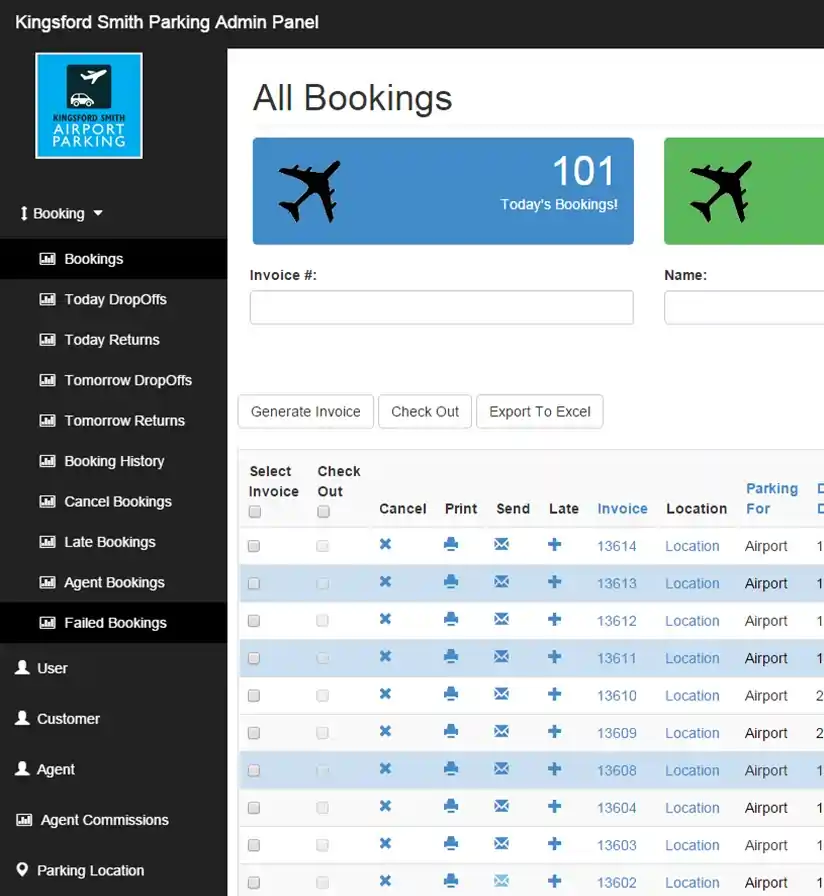This screenshot has width=824, height=896.
Task: Click the print icon for invoice 13608
Action: point(451,770)
